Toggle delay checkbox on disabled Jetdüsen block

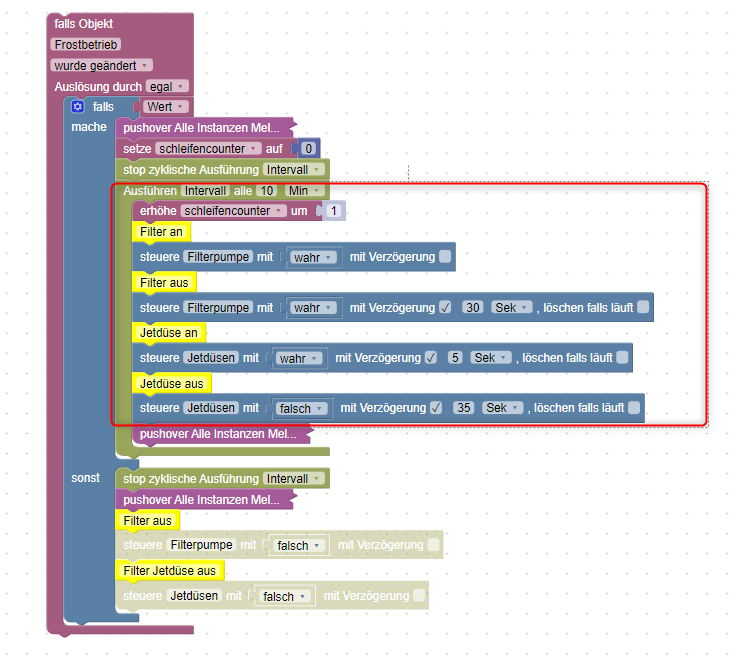(419, 595)
